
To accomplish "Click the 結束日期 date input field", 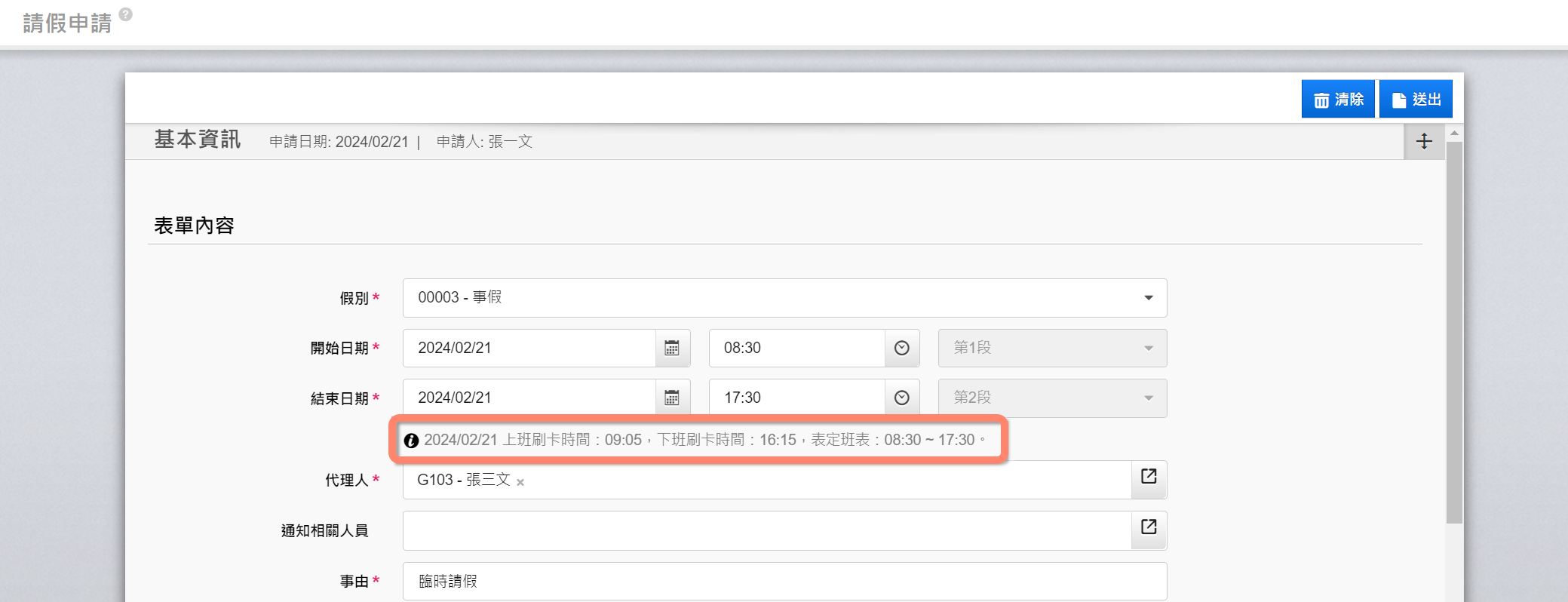I will (x=528, y=398).
